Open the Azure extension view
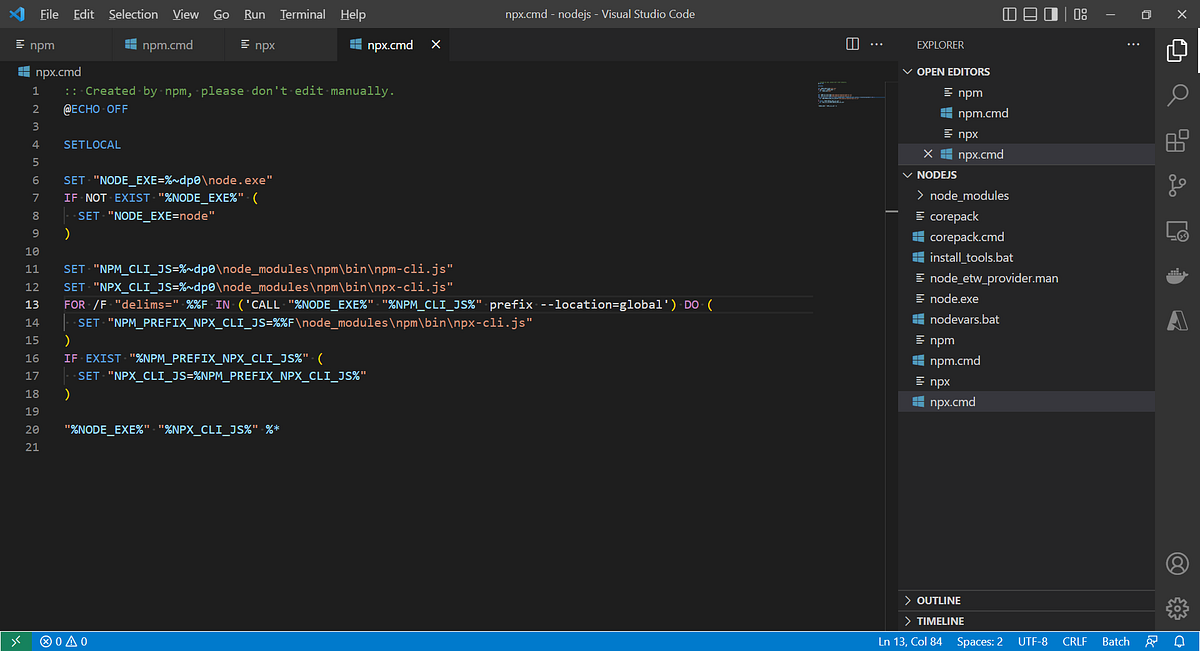 click(x=1176, y=320)
